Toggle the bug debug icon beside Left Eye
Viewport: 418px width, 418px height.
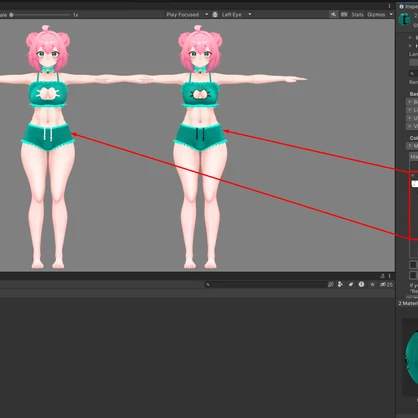pyautogui.click(x=215, y=15)
